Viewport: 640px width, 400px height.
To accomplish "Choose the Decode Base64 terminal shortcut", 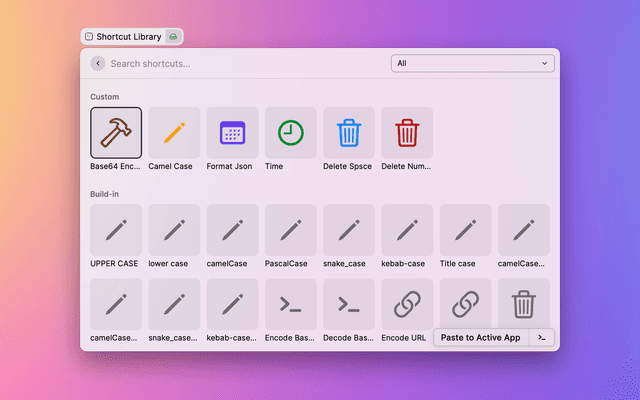I will pyautogui.click(x=348, y=304).
